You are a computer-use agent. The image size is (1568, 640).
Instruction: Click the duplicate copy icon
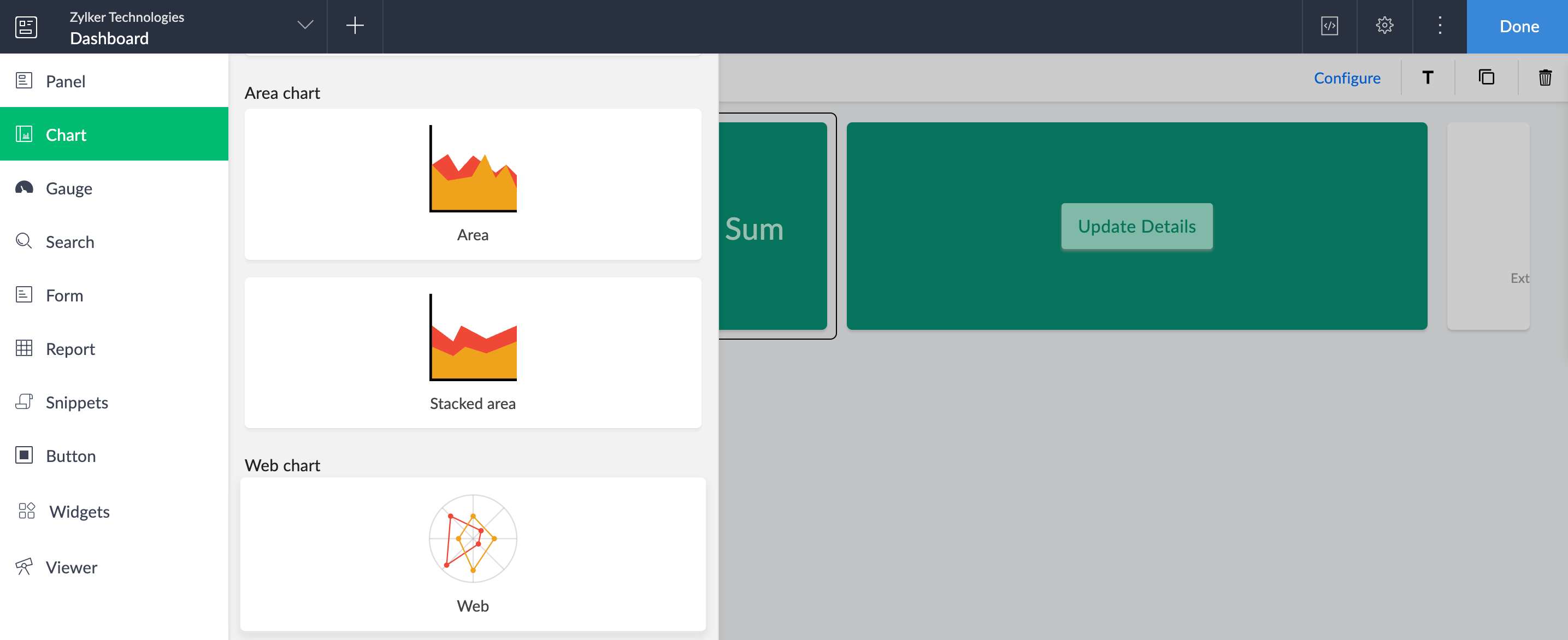pos(1487,78)
